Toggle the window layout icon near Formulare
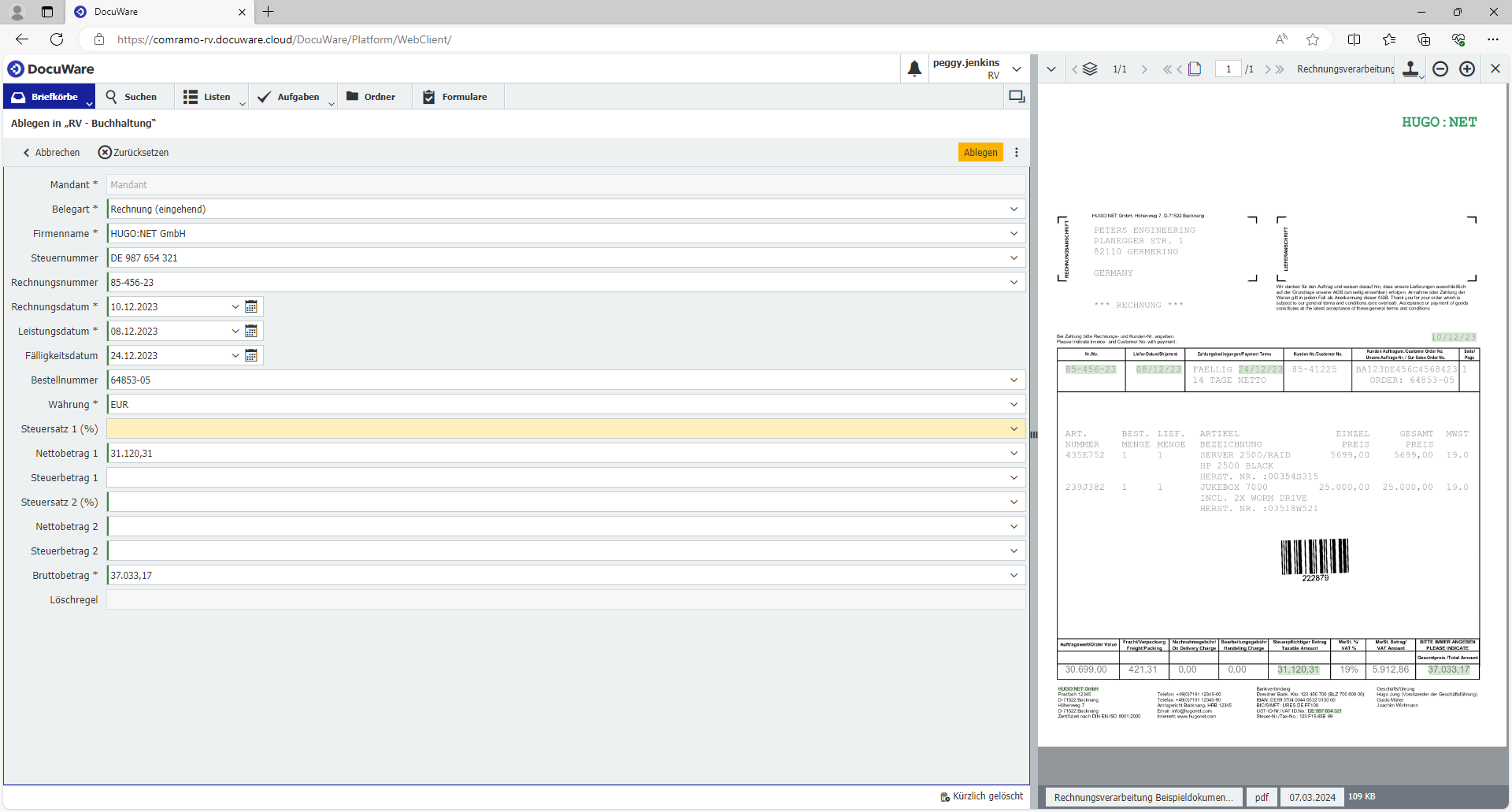1512x812 pixels. click(x=1017, y=97)
